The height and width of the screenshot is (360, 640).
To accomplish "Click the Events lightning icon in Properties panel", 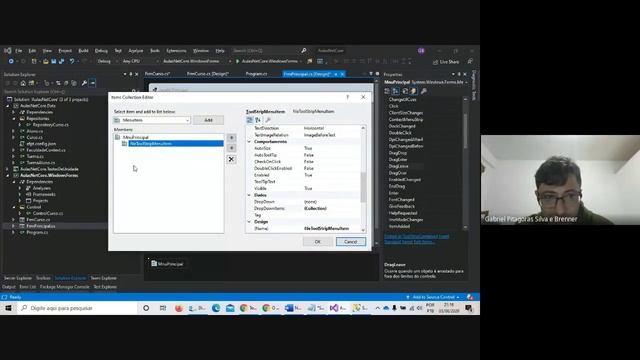I will [414, 91].
